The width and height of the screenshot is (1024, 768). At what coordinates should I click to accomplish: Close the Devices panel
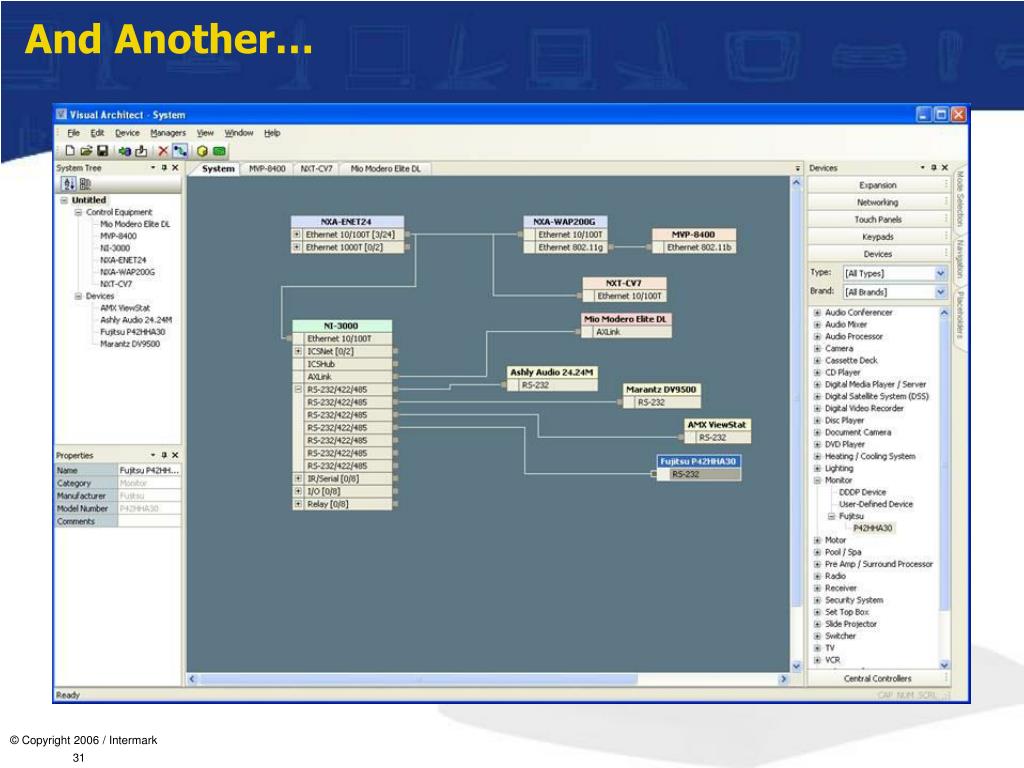click(944, 168)
